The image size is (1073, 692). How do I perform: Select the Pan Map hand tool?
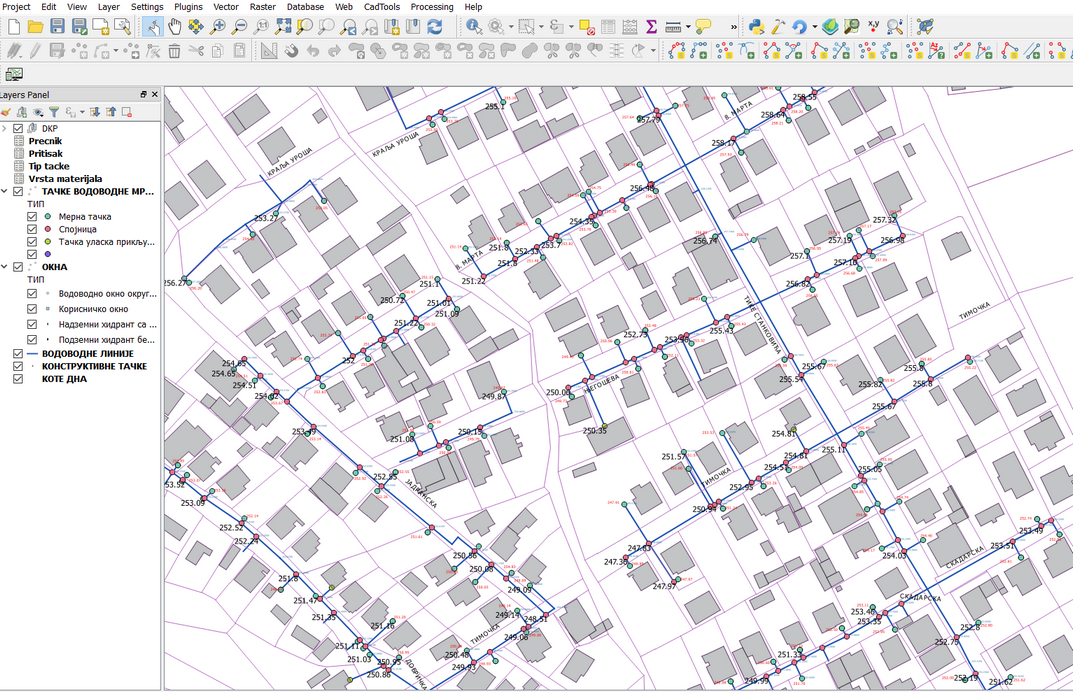point(174,27)
